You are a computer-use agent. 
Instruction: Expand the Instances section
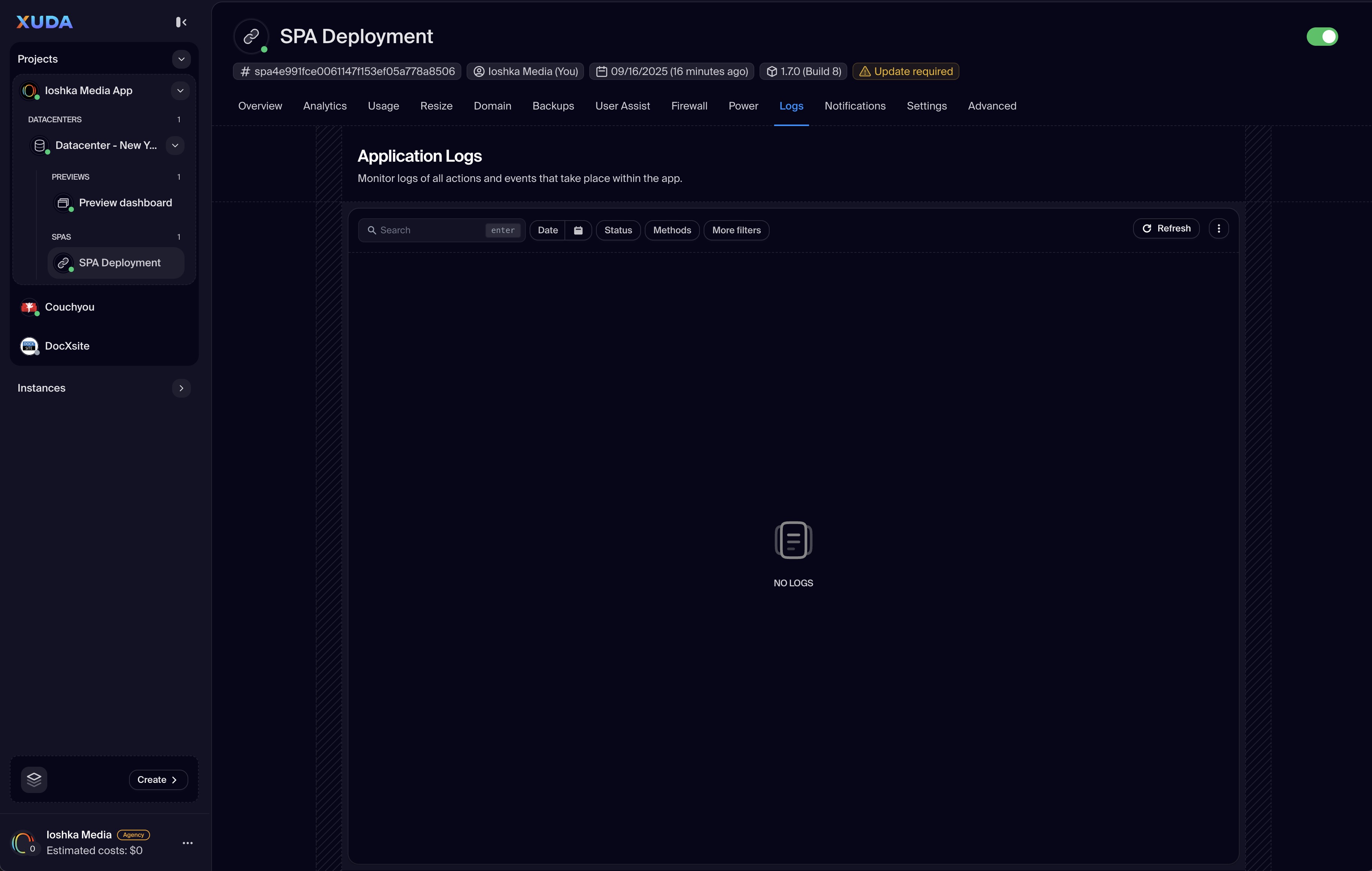(181, 388)
